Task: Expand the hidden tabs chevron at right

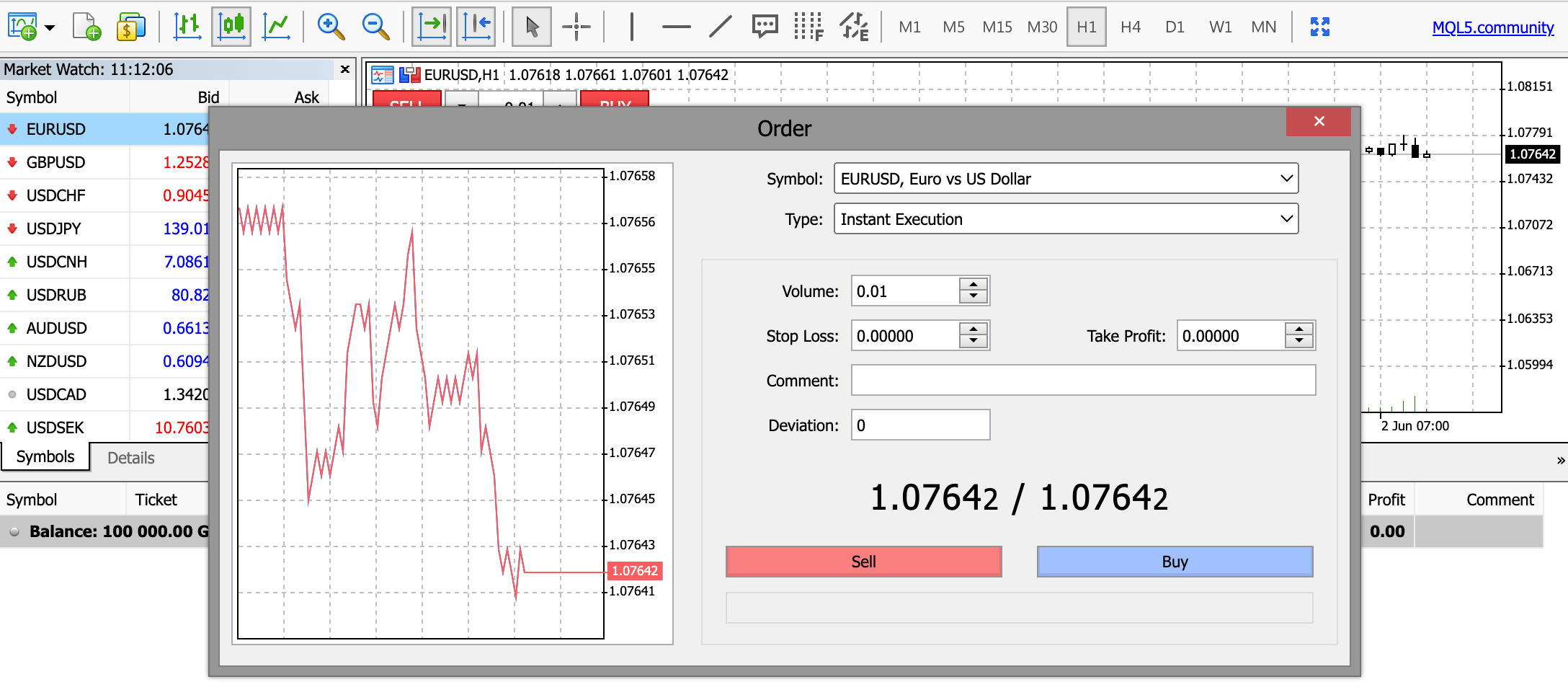Action: 1560,460
